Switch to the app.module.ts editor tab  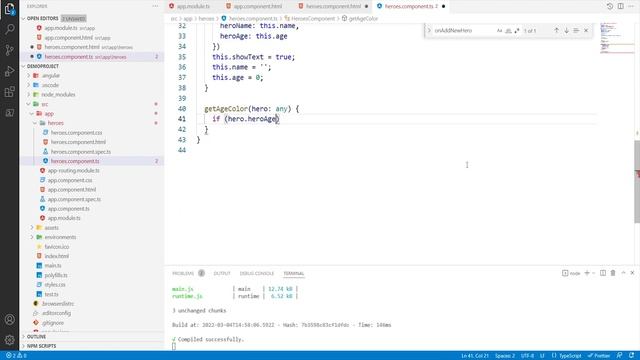pyautogui.click(x=192, y=6)
